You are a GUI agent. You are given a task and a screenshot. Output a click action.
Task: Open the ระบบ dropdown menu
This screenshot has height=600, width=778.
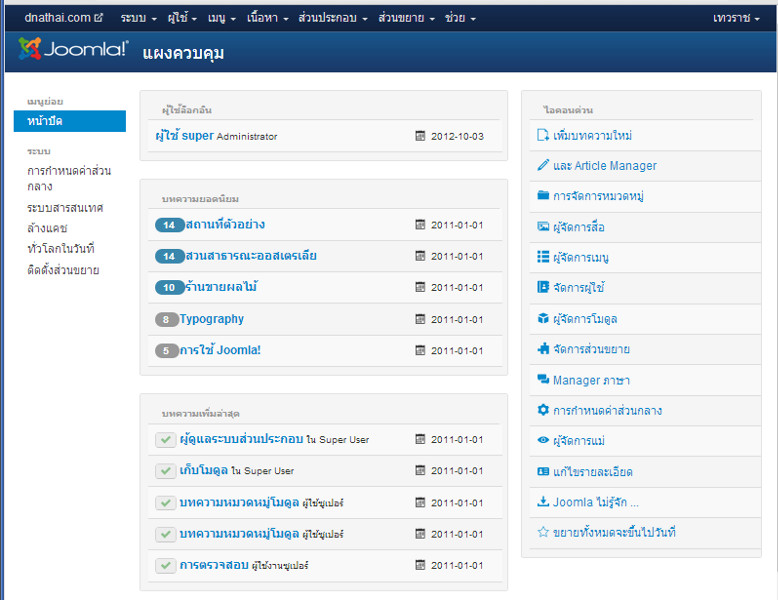[138, 18]
